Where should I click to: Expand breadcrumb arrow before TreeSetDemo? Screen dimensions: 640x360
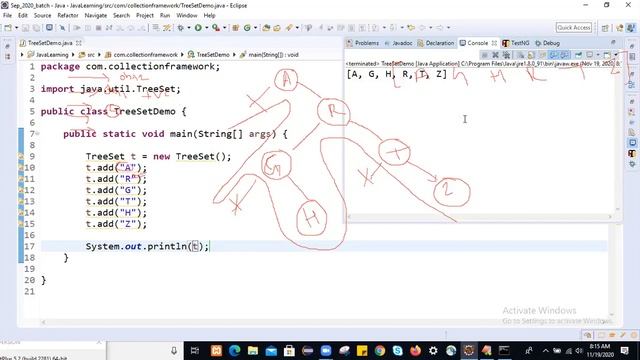pyautogui.click(x=182, y=55)
